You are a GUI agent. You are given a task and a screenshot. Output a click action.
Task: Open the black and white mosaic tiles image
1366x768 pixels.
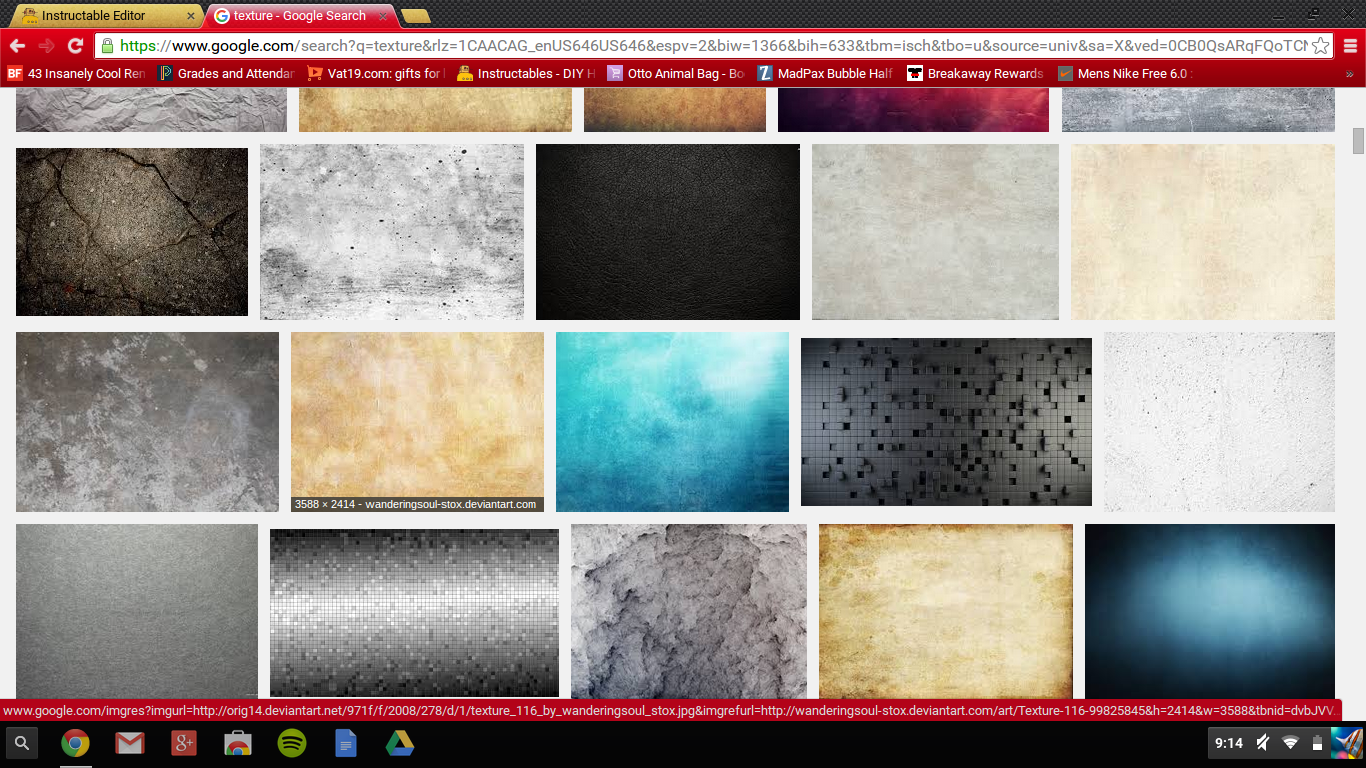(414, 613)
